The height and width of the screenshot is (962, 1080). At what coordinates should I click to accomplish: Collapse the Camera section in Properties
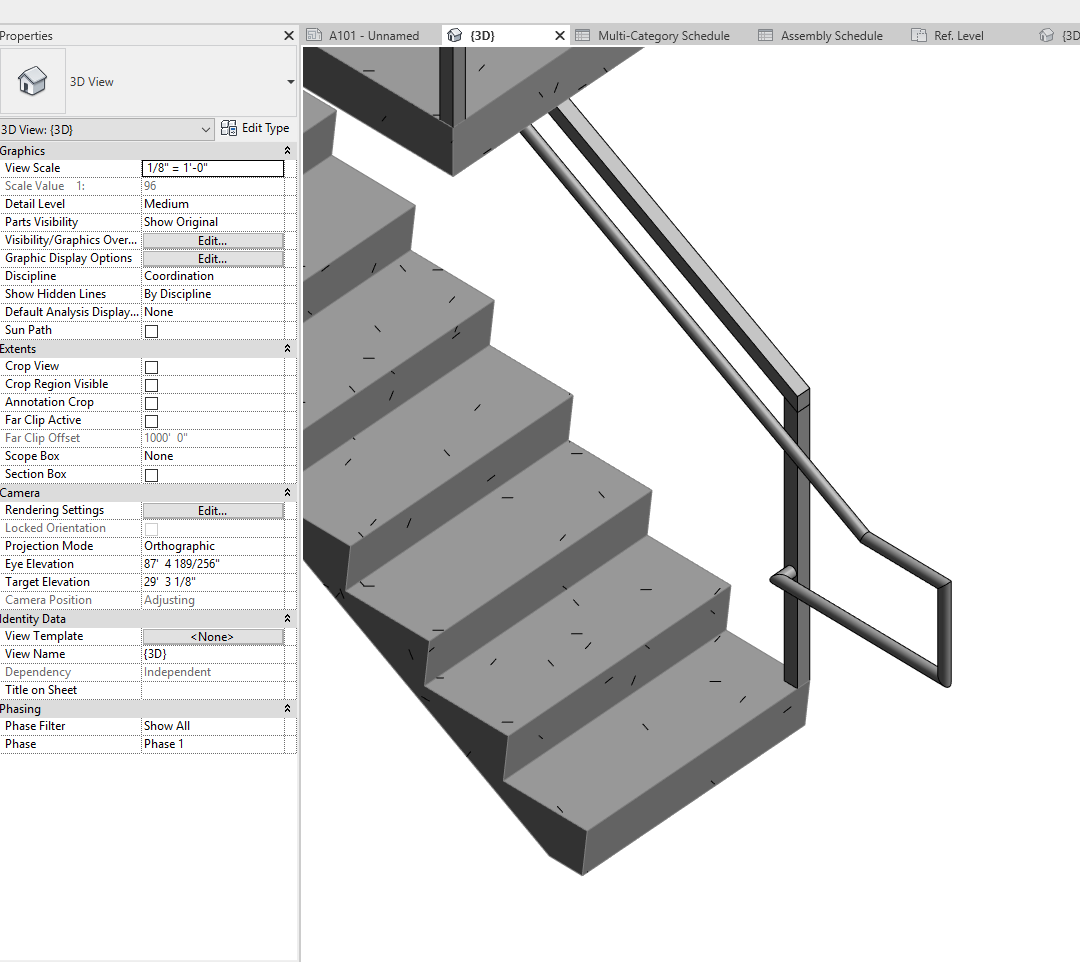click(x=288, y=492)
